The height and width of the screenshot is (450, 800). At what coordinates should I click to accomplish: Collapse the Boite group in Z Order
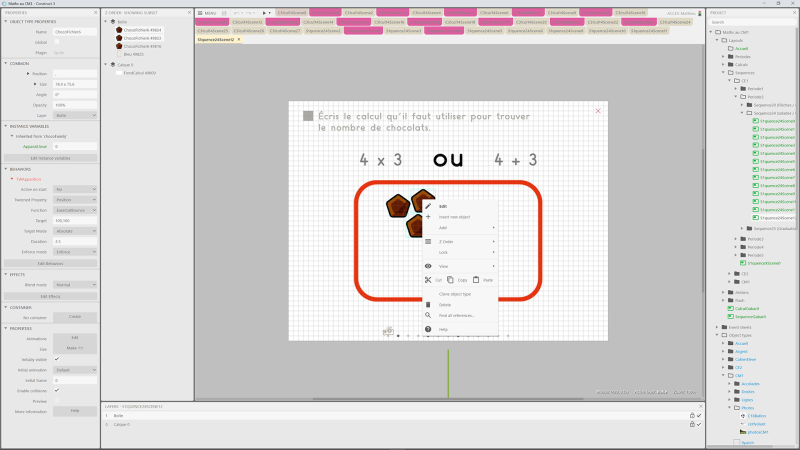pyautogui.click(x=106, y=22)
